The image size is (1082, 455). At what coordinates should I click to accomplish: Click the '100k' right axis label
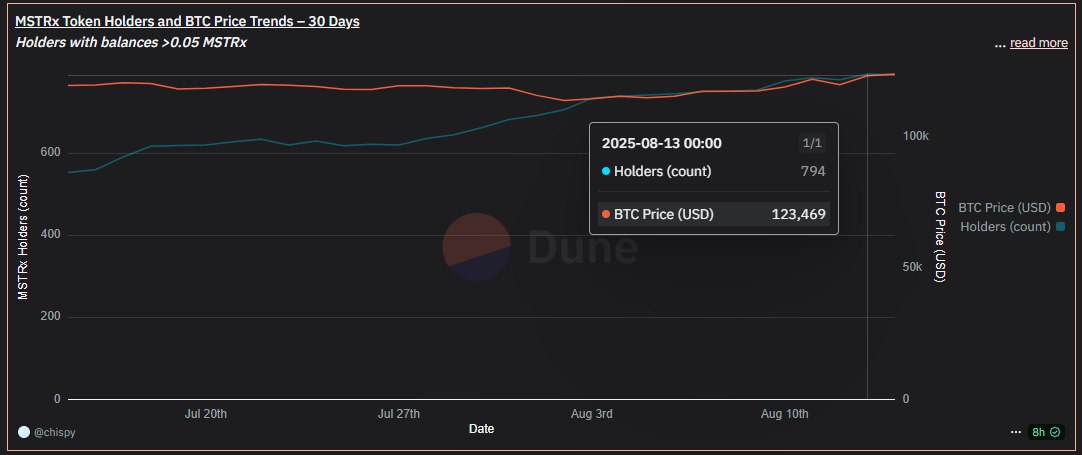[x=916, y=136]
